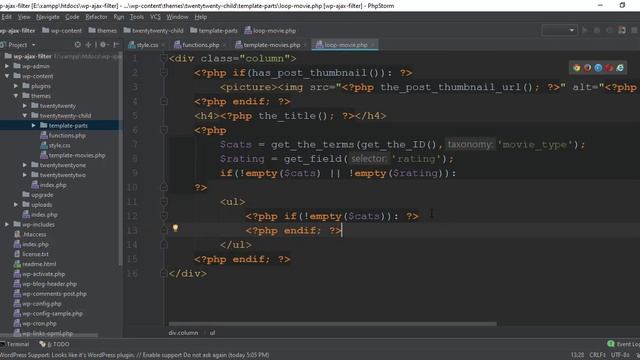Collapse the wp-content folder
Viewport: 640px width, 360px height.
point(7,76)
